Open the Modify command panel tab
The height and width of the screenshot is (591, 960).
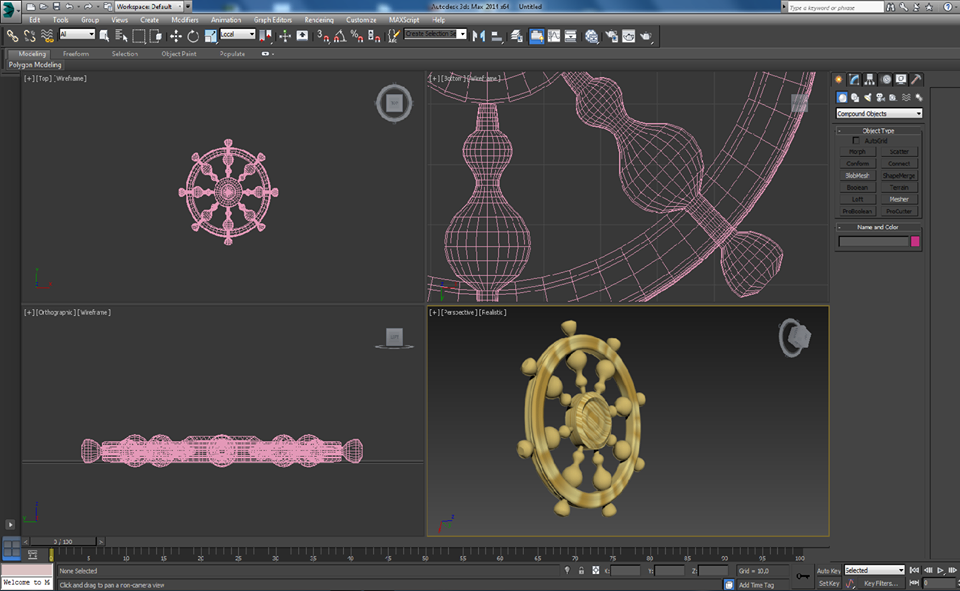[x=854, y=79]
